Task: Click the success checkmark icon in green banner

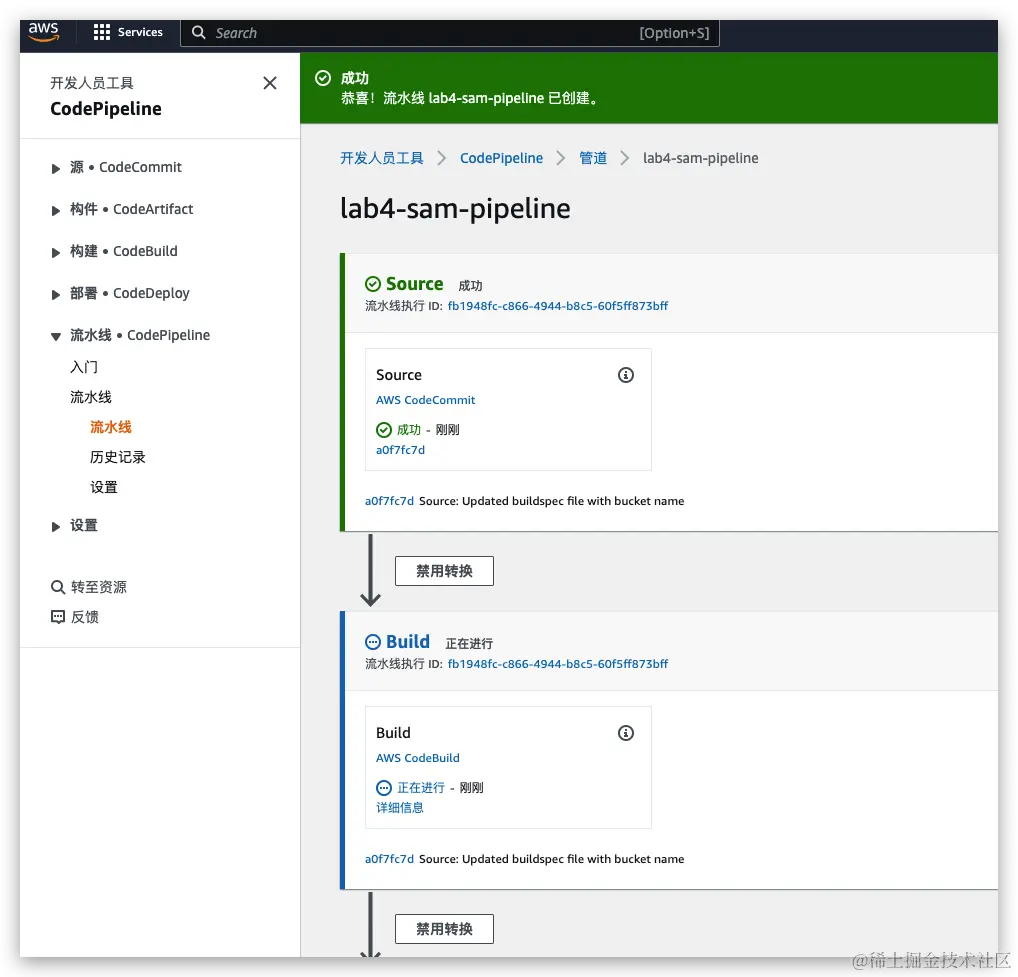Action: pyautogui.click(x=323, y=79)
